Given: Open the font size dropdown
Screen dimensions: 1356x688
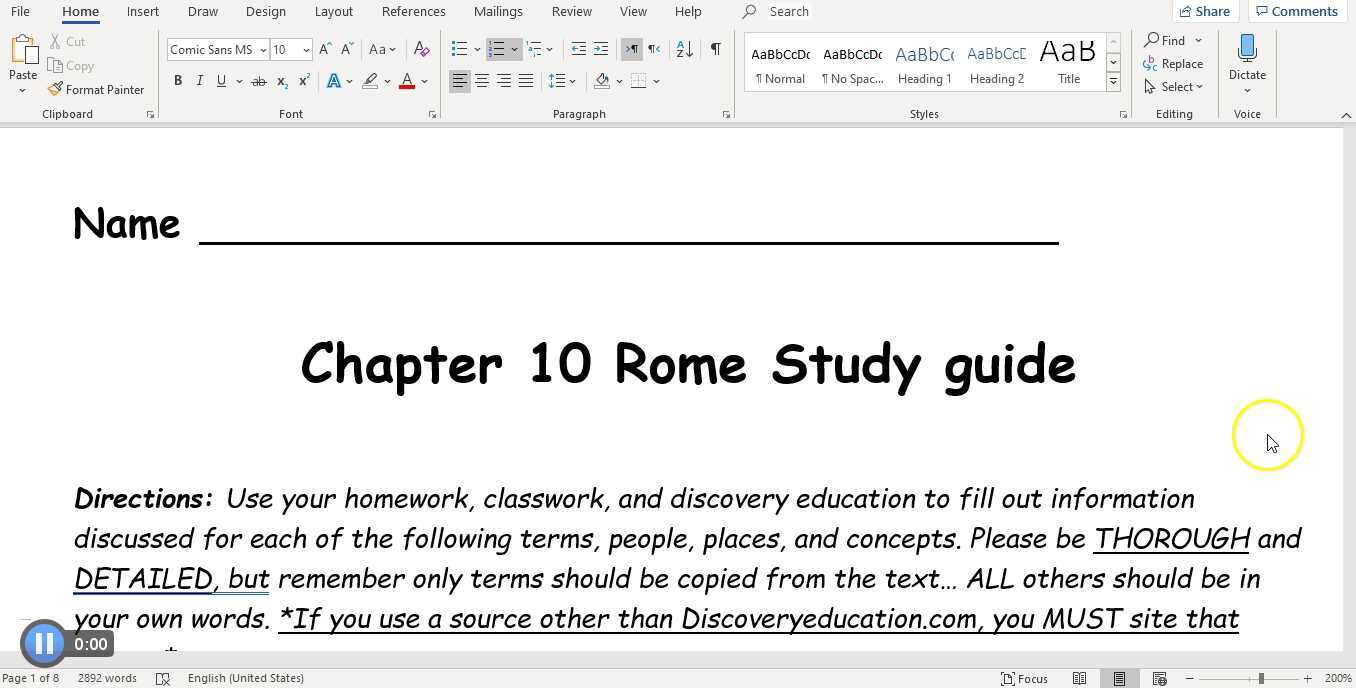Looking at the screenshot, I should [304, 49].
